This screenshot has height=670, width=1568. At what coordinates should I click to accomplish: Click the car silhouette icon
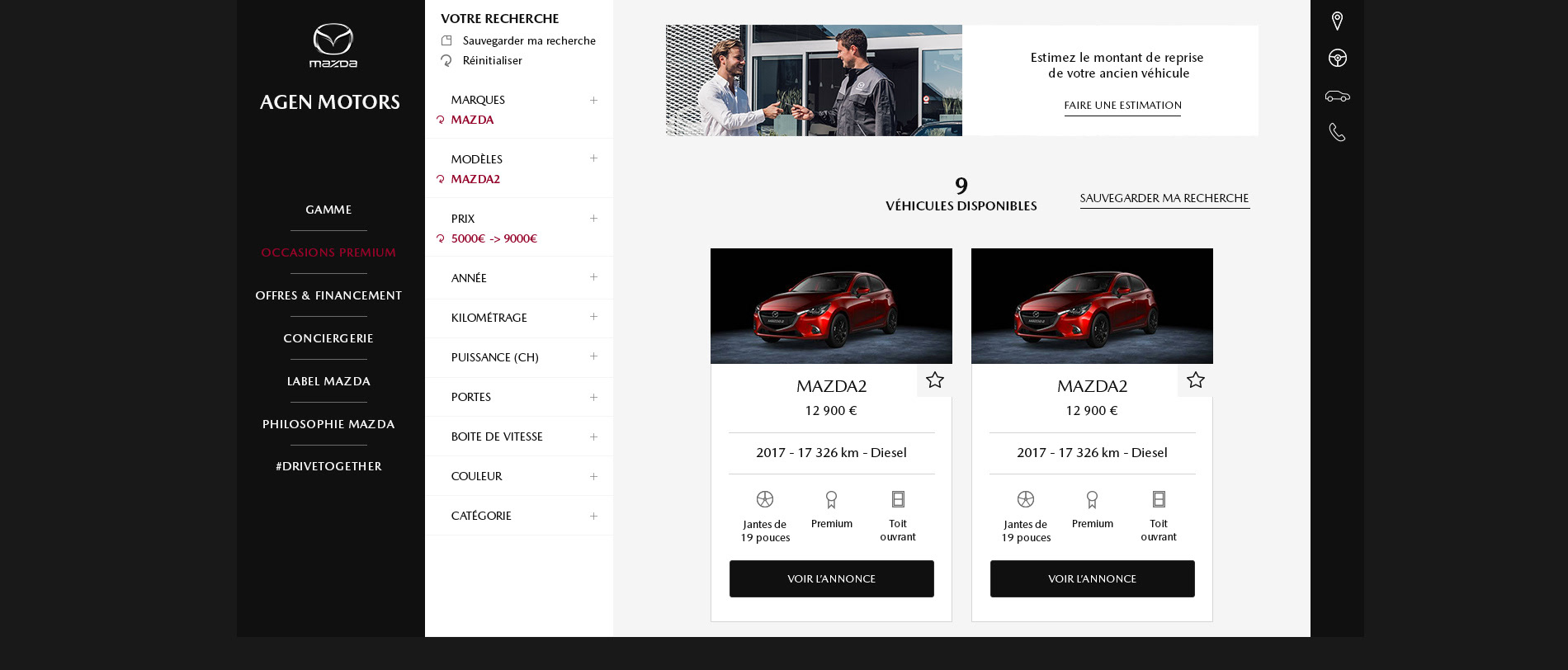click(1338, 96)
